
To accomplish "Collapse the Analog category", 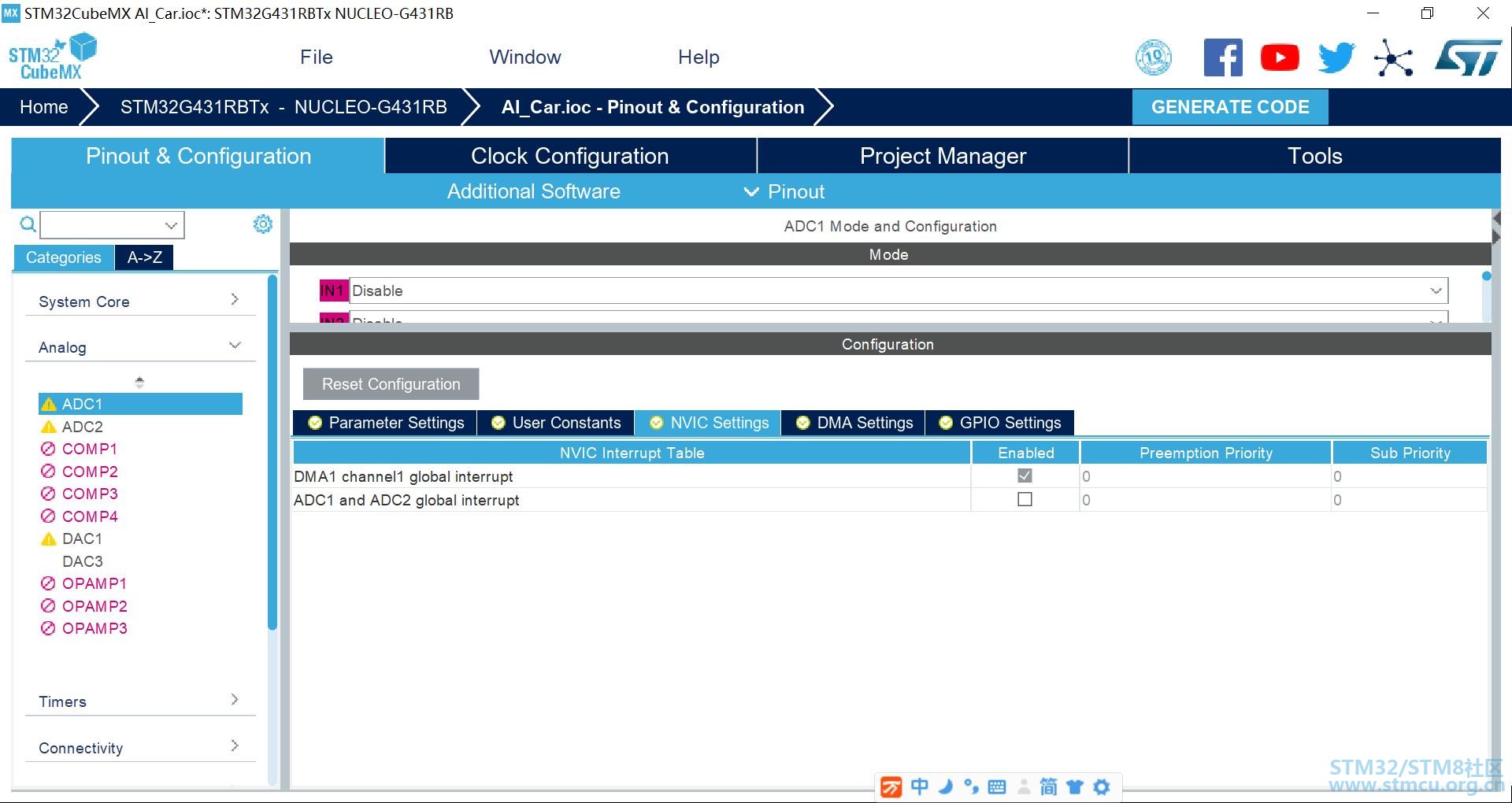I will pyautogui.click(x=140, y=346).
